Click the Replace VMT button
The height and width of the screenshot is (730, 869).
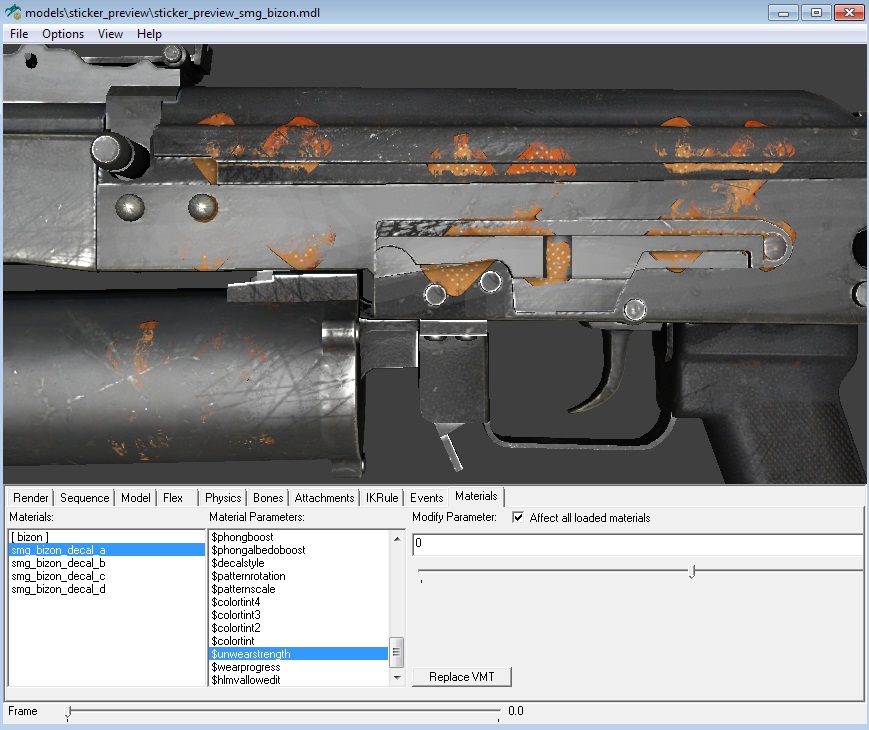coord(462,677)
